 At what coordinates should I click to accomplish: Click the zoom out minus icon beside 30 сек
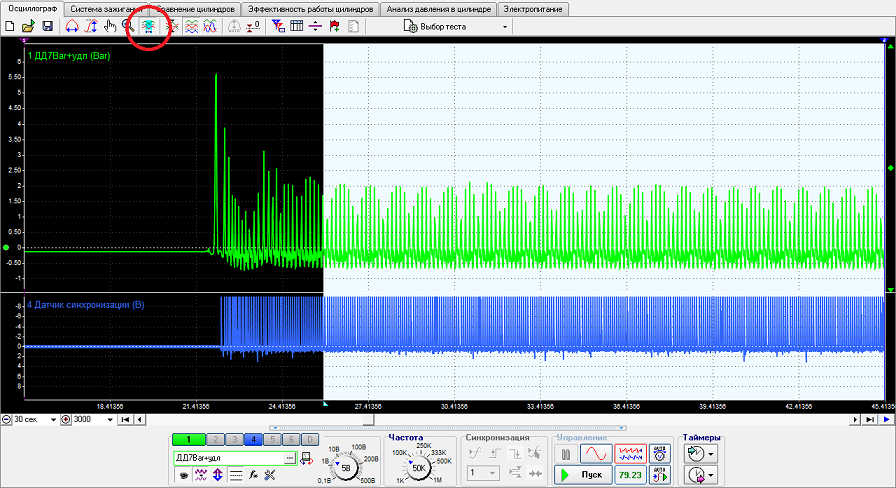[6, 419]
